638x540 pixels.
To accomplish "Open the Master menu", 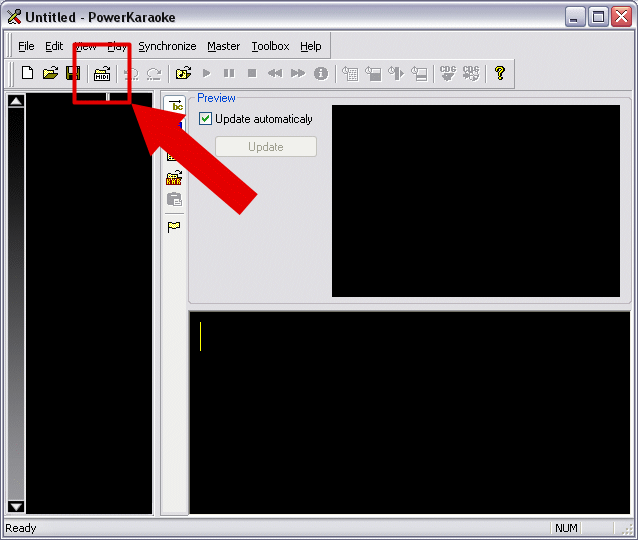I will (x=224, y=46).
